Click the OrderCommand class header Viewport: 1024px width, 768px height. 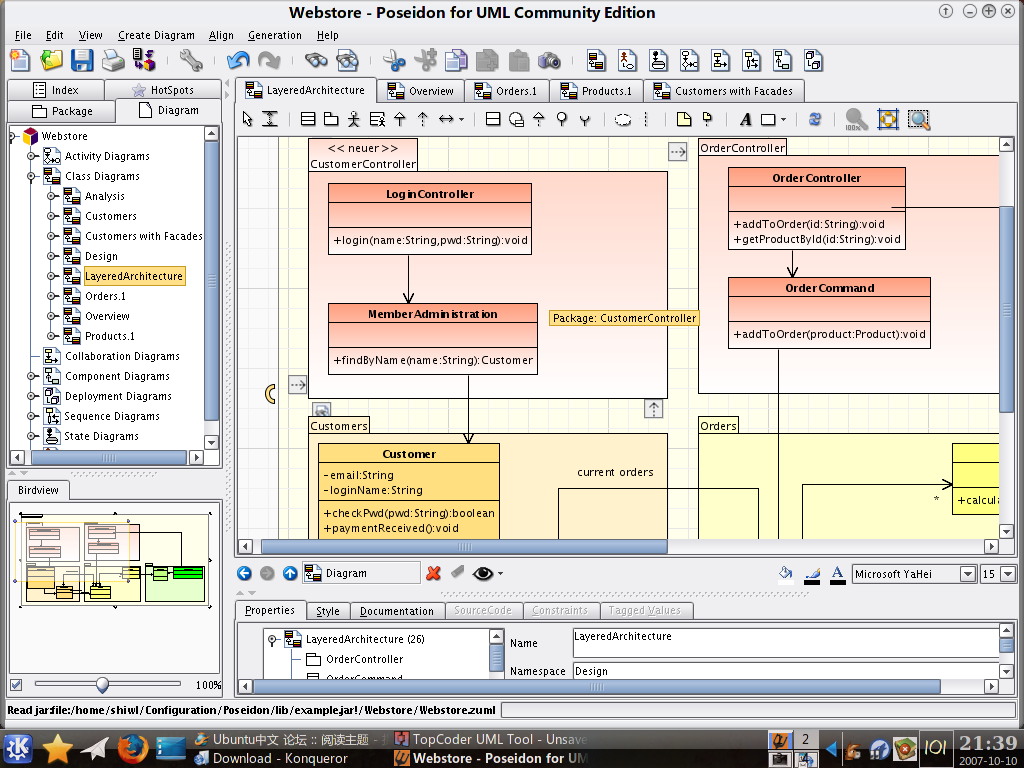tap(829, 287)
